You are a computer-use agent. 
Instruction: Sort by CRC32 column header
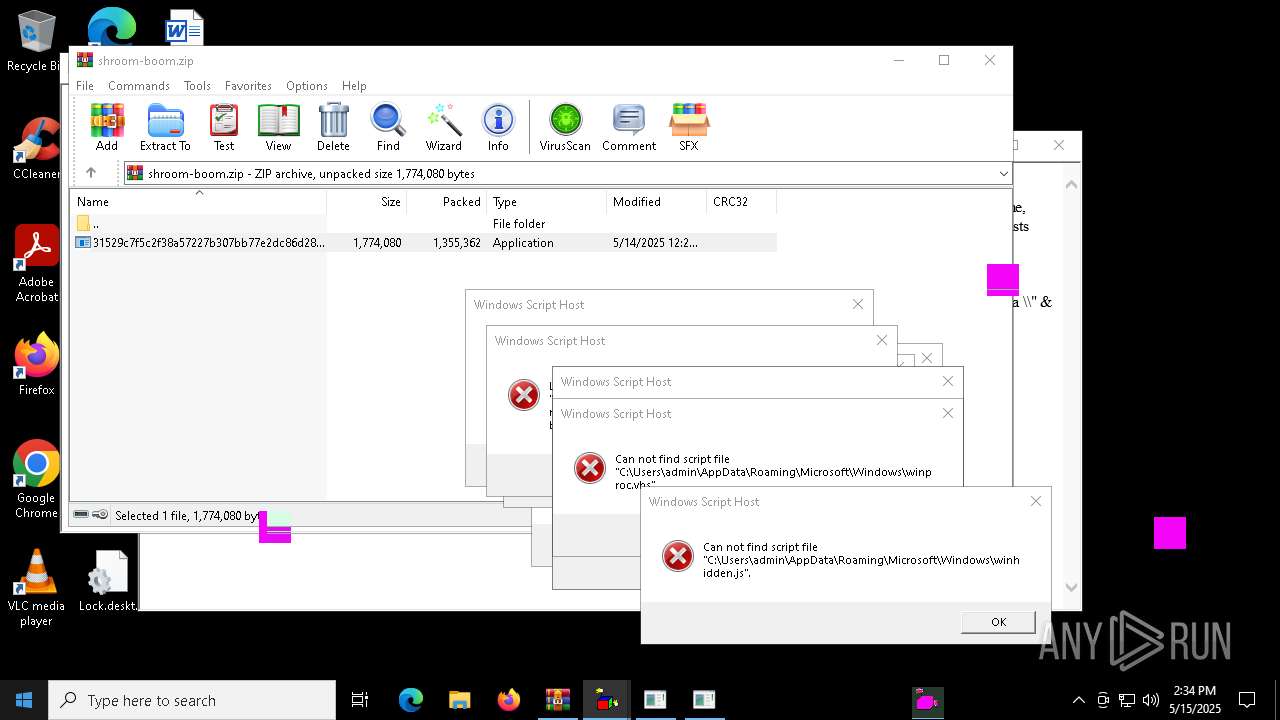pyautogui.click(x=742, y=202)
